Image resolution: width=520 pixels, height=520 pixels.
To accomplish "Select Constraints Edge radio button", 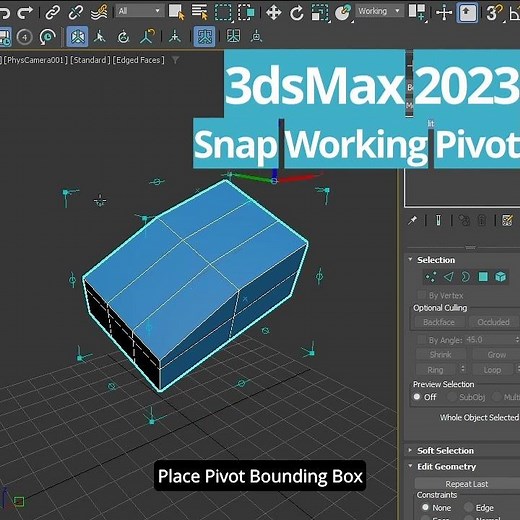I will (x=468, y=507).
